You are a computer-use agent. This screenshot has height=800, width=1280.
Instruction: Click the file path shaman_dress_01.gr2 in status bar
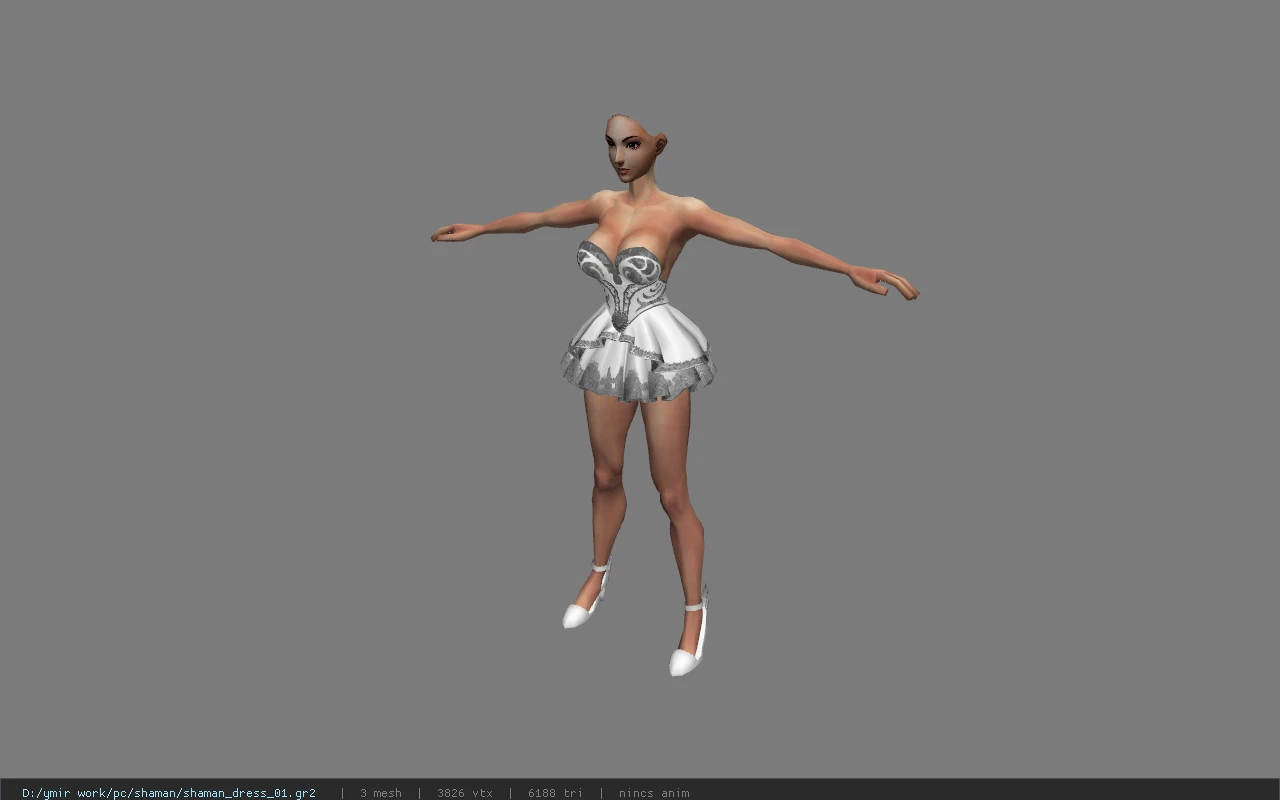pos(169,793)
